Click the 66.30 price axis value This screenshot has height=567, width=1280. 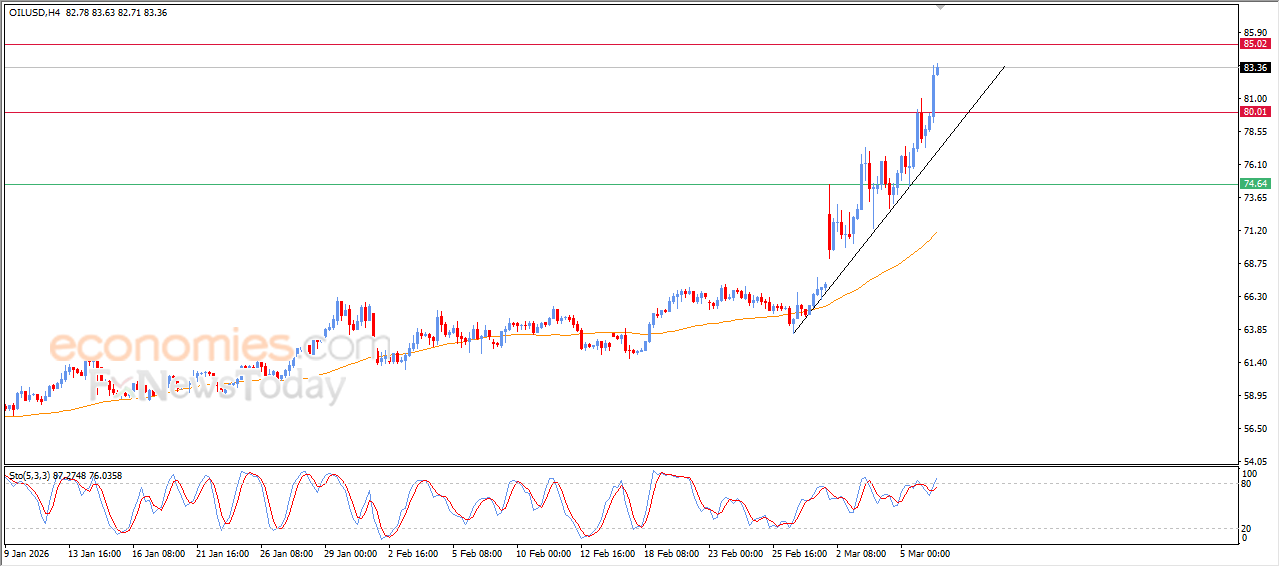(1255, 297)
